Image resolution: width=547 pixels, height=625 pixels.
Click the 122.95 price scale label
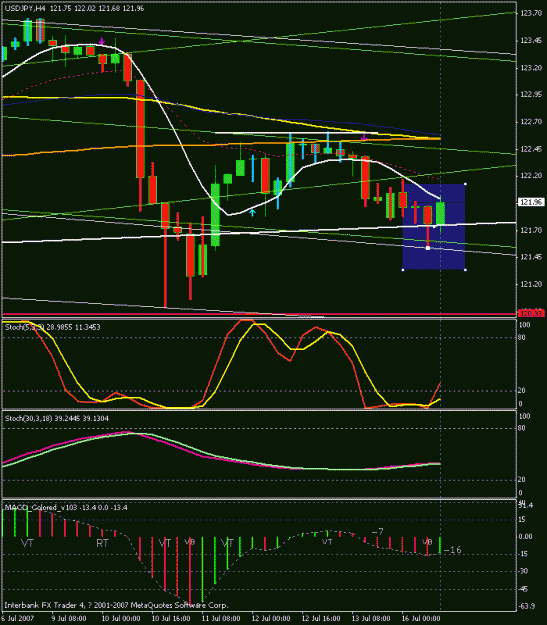531,94
